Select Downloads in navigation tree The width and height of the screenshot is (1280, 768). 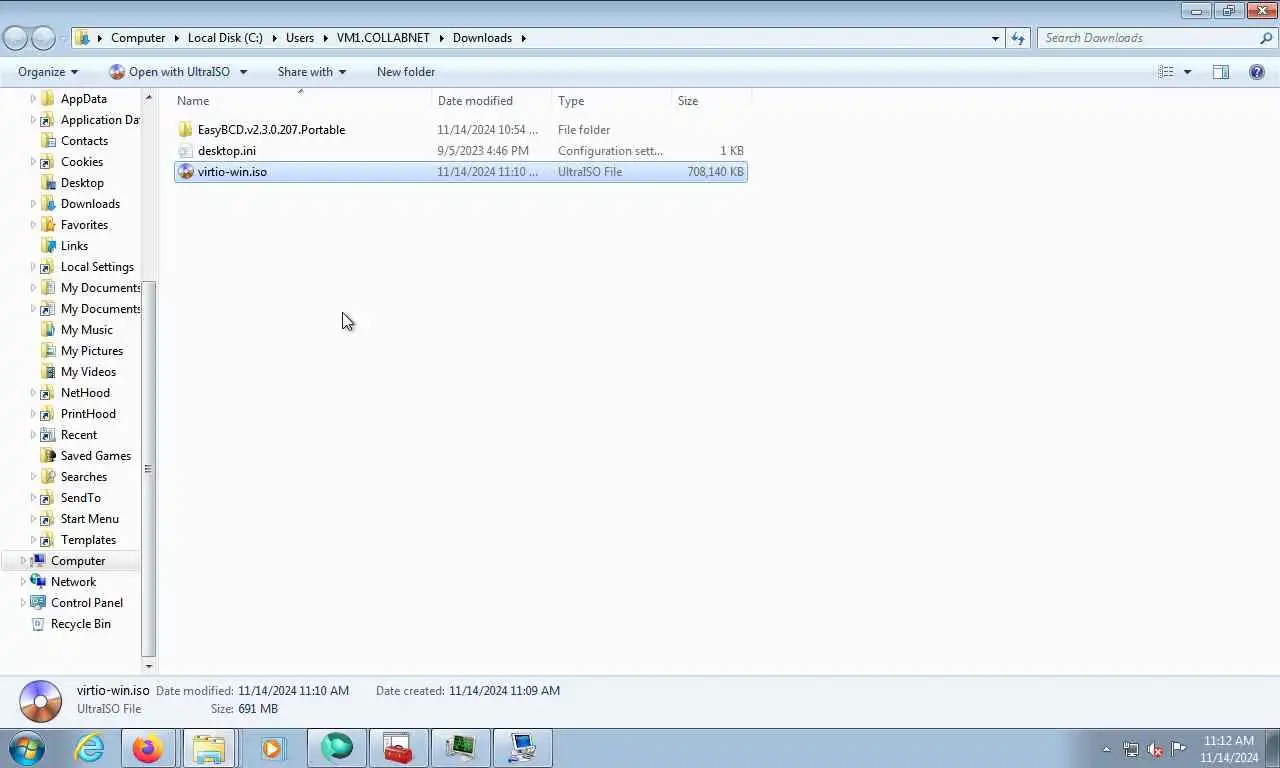pos(90,204)
